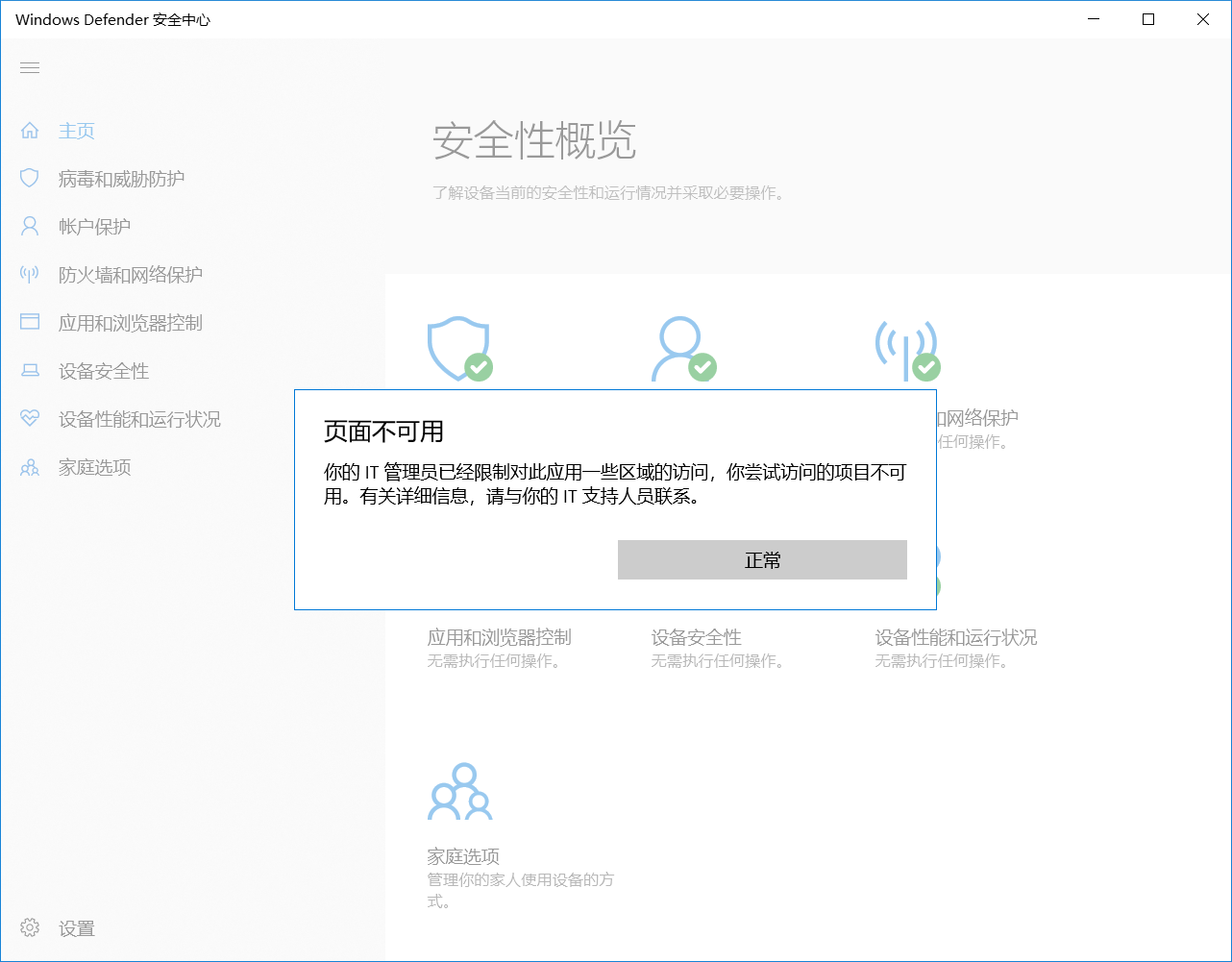The image size is (1232, 962).
Task: Open the large shield virus protection tile icon
Action: point(459,350)
